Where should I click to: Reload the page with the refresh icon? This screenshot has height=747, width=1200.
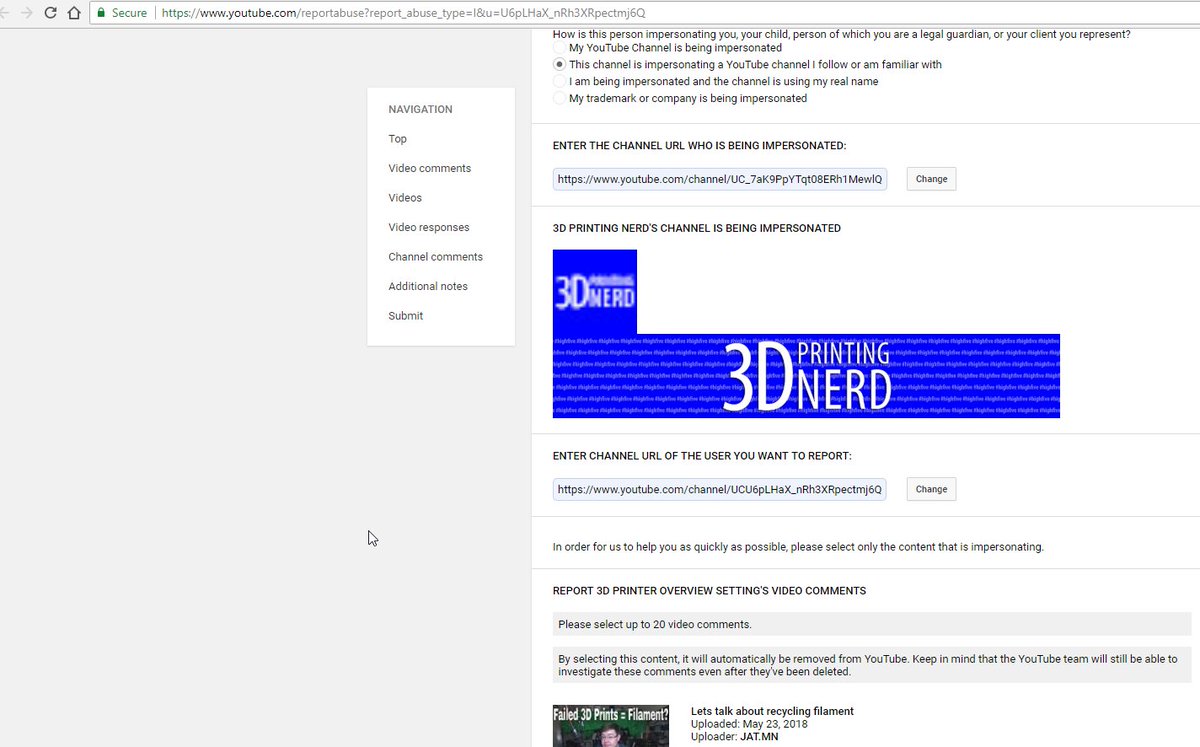coord(50,13)
